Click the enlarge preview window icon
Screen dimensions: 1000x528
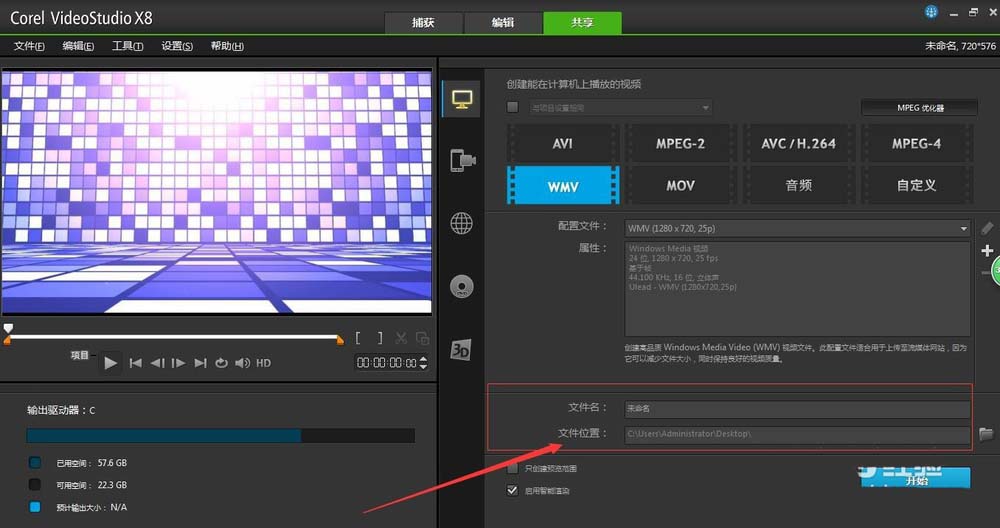(422, 338)
